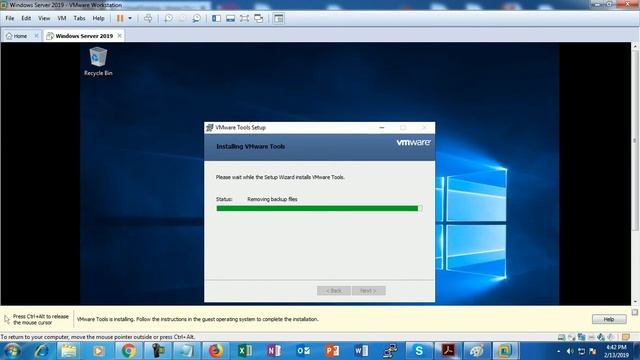Click the message log status bar icon

(626, 337)
